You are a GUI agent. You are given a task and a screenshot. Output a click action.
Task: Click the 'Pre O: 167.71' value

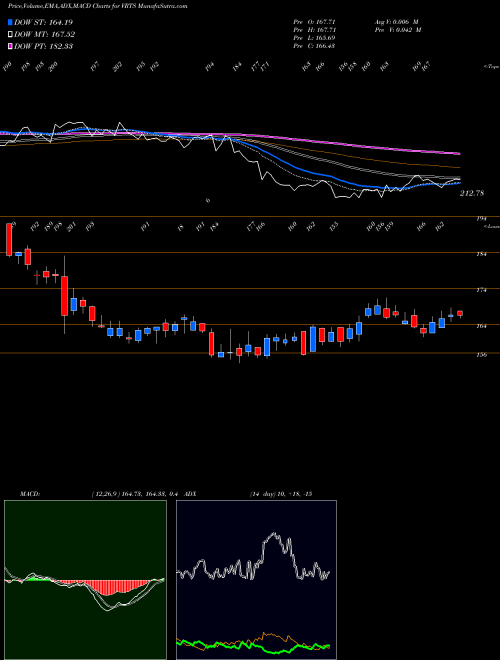tap(314, 21)
